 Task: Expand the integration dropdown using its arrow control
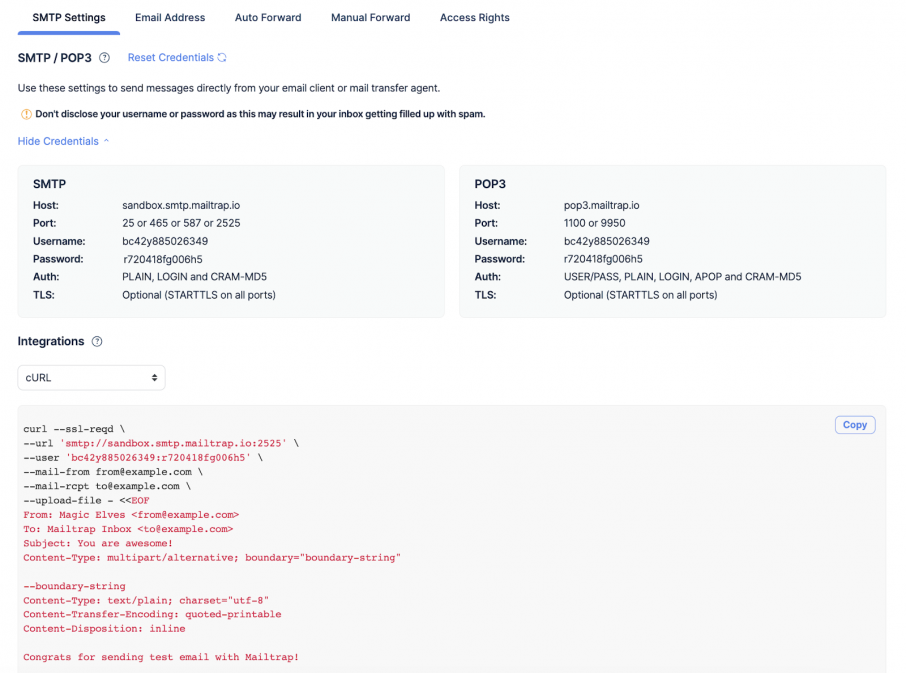click(x=155, y=377)
